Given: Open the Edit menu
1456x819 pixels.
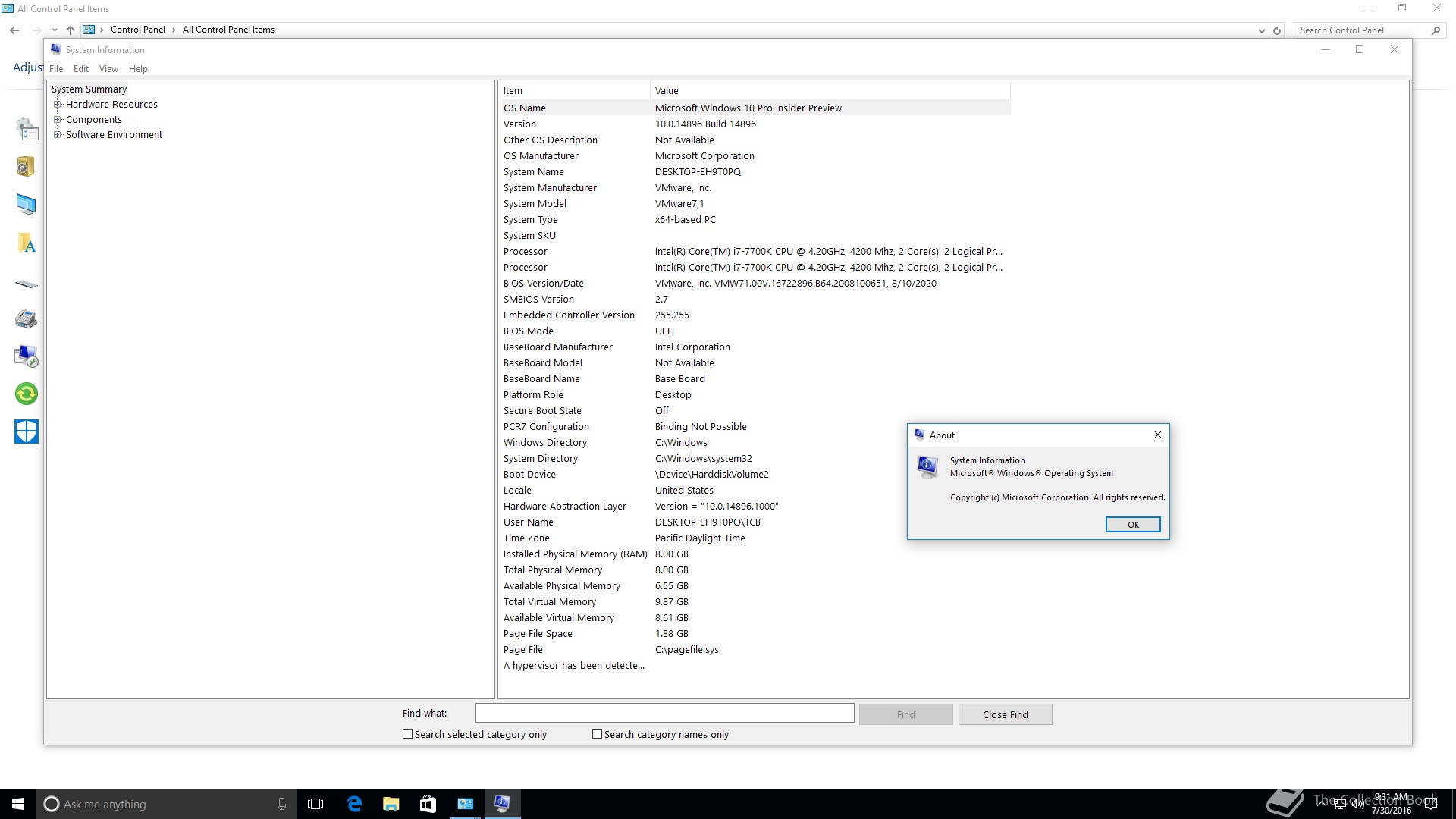Looking at the screenshot, I should [x=81, y=69].
